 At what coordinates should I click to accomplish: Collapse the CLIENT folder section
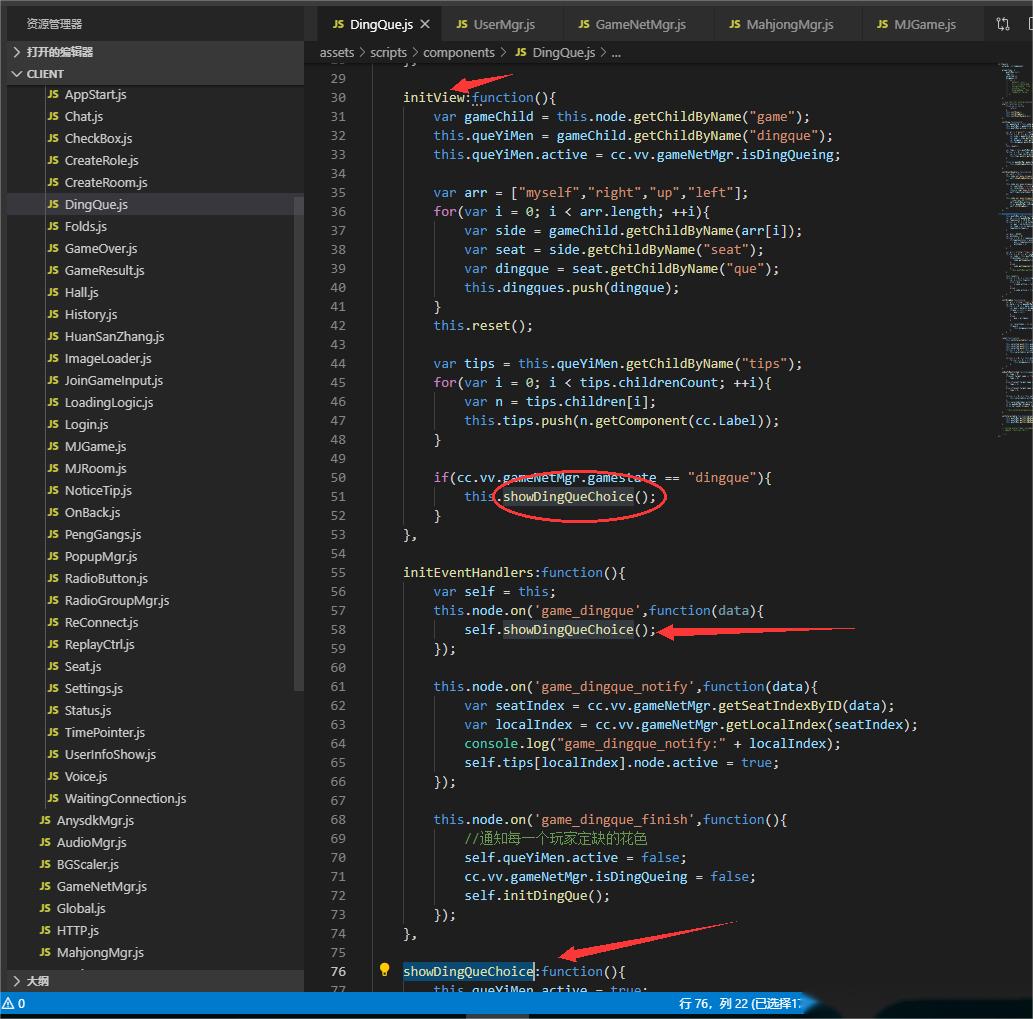[x=45, y=74]
